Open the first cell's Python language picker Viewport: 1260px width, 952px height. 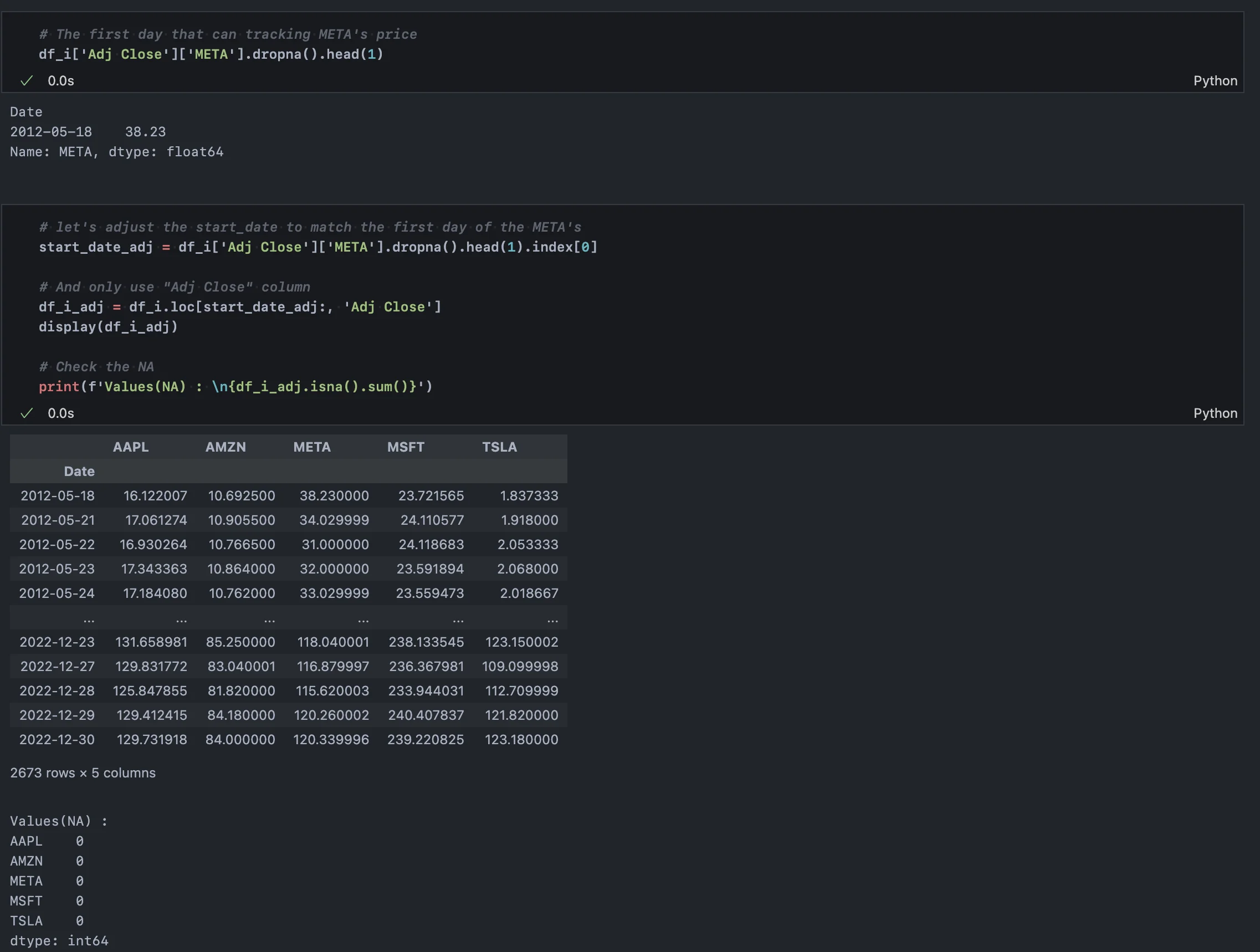click(x=1215, y=81)
